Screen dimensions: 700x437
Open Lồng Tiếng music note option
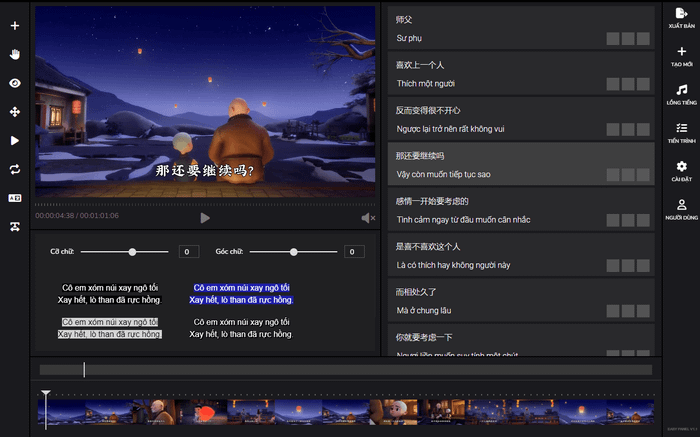[681, 95]
